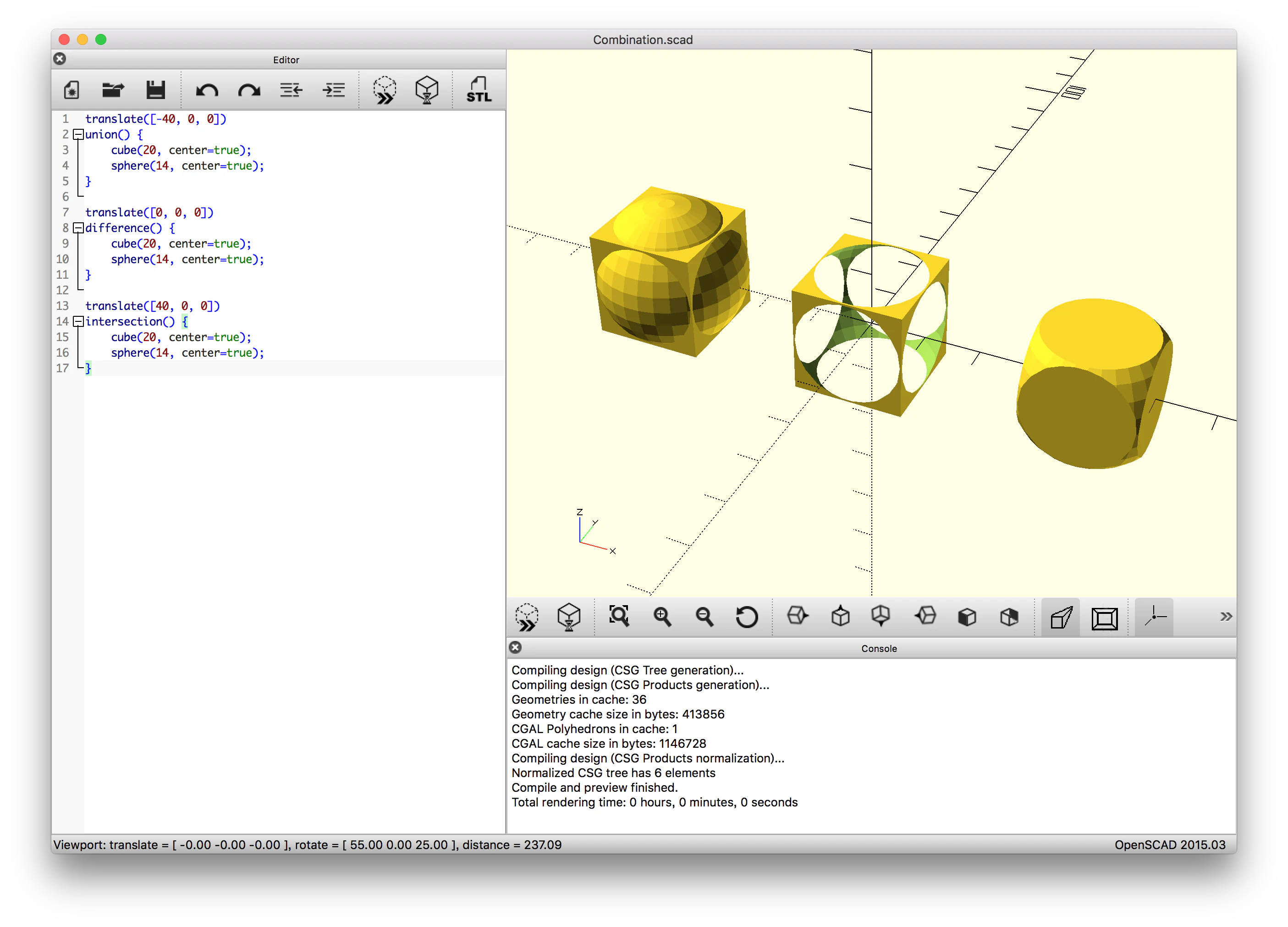Collapse the difference() code block

click(x=78, y=228)
